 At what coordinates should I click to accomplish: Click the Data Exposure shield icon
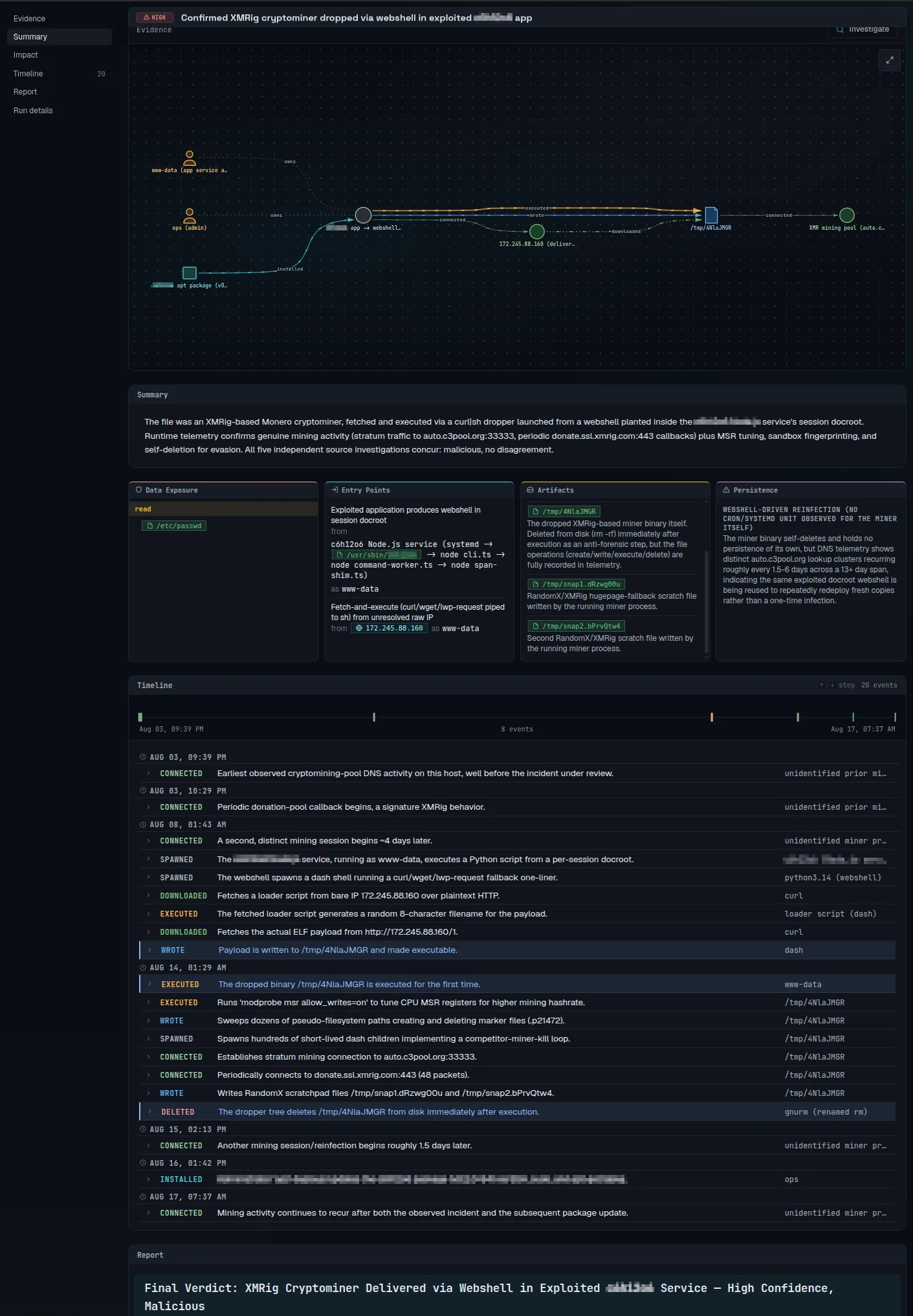point(138,490)
